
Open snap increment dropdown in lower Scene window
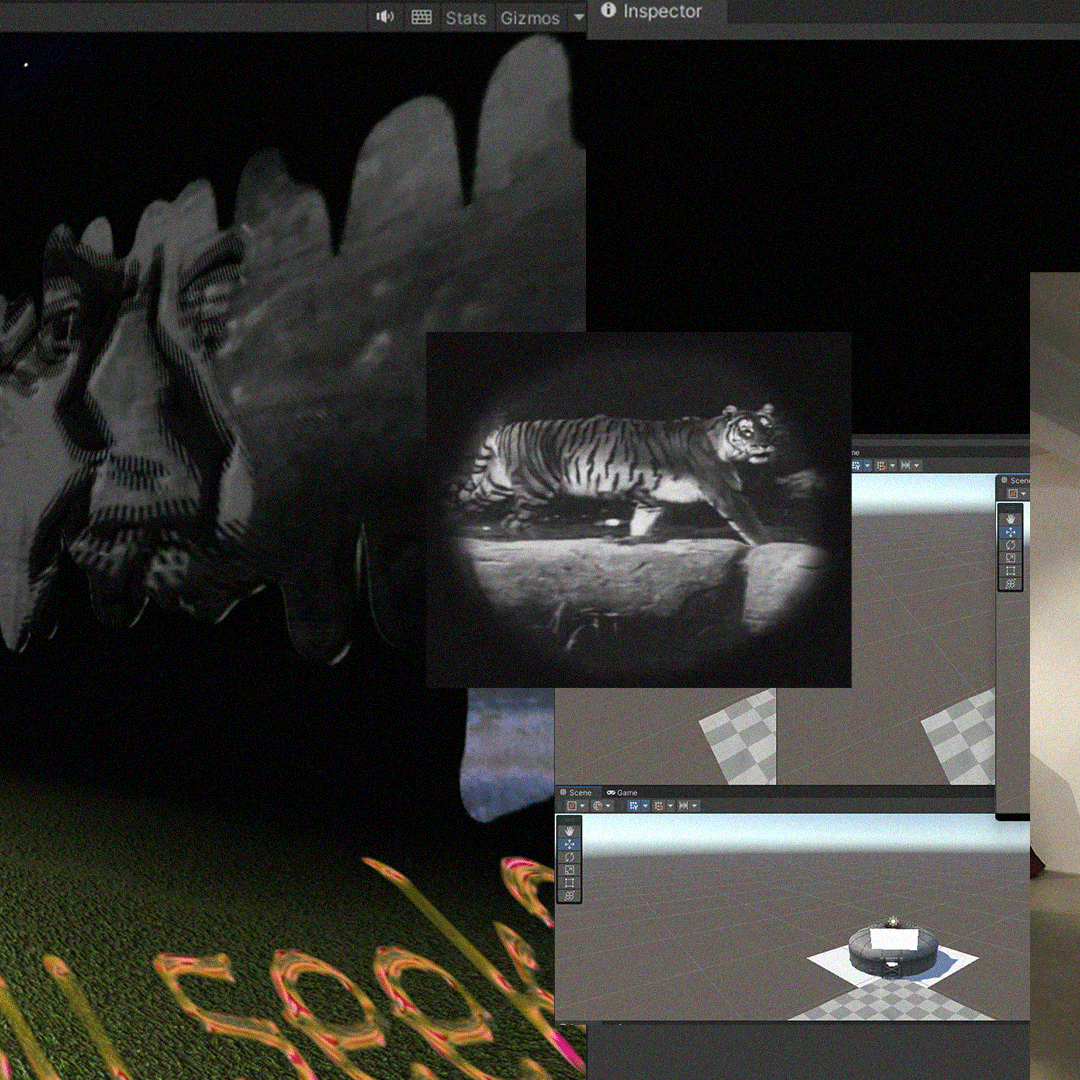click(694, 806)
